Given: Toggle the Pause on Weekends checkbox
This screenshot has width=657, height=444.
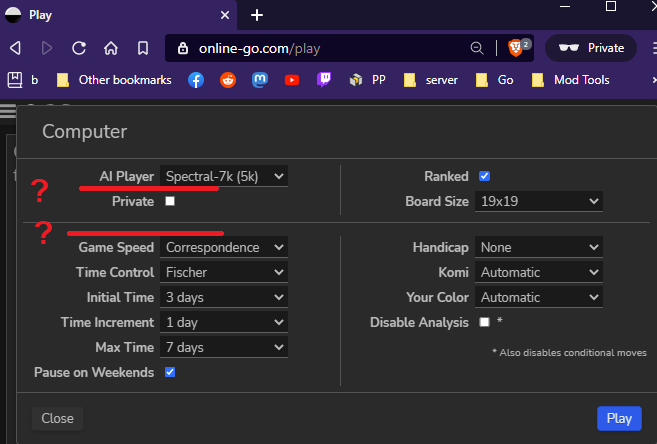Looking at the screenshot, I should [170, 372].
